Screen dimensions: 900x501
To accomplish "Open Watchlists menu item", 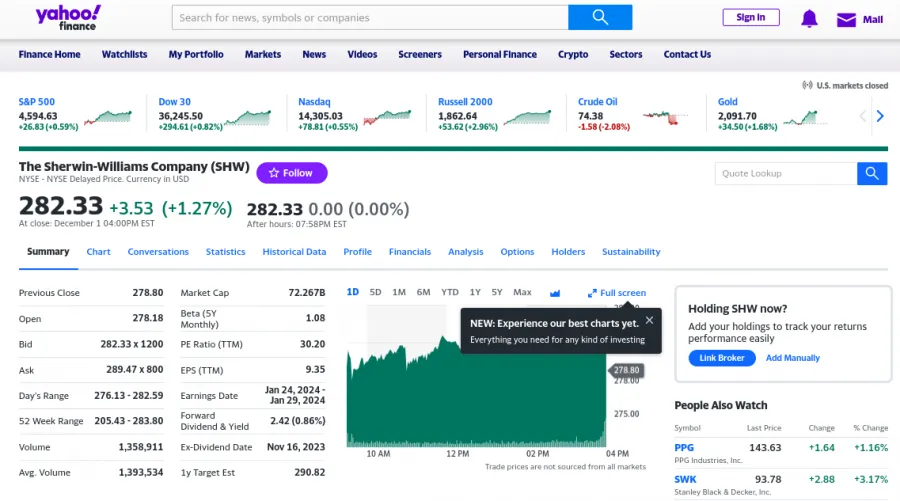I will [x=125, y=55].
